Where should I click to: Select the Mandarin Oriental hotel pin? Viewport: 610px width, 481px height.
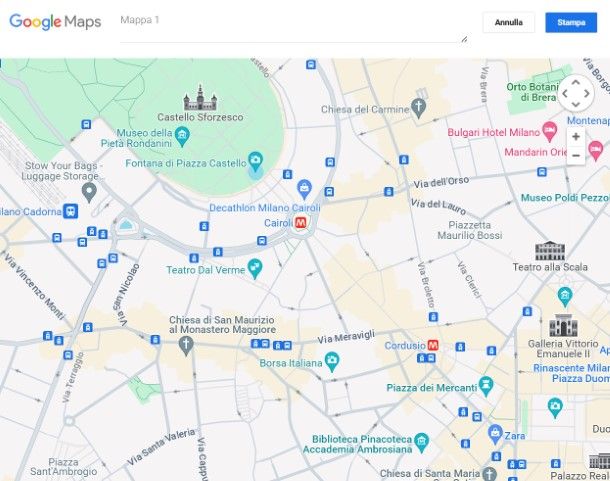595,151
